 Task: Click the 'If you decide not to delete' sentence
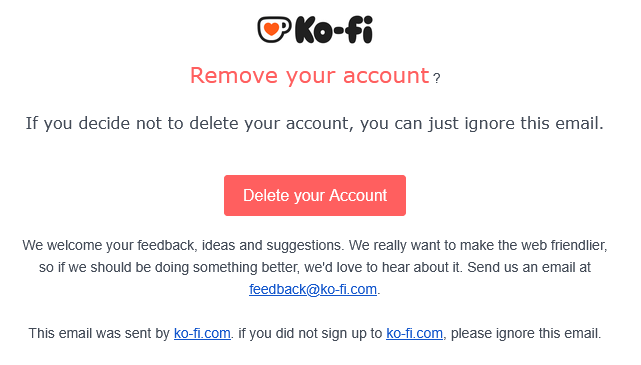[x=315, y=123]
